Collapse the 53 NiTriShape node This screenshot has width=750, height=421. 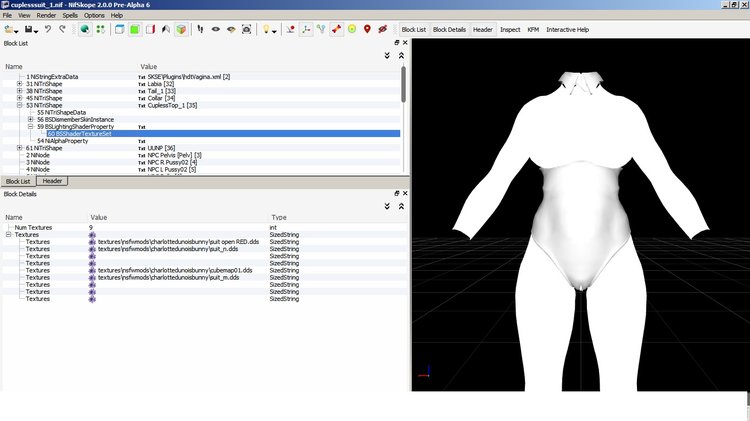(20, 105)
